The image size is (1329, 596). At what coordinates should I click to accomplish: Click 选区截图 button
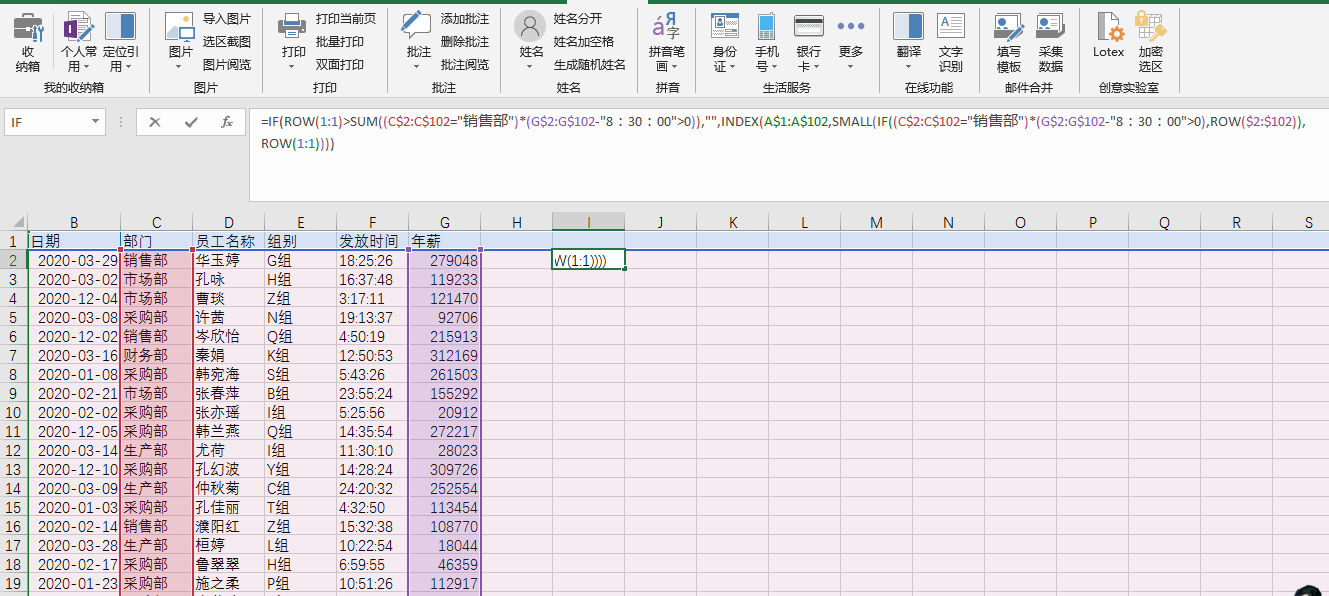click(x=227, y=42)
